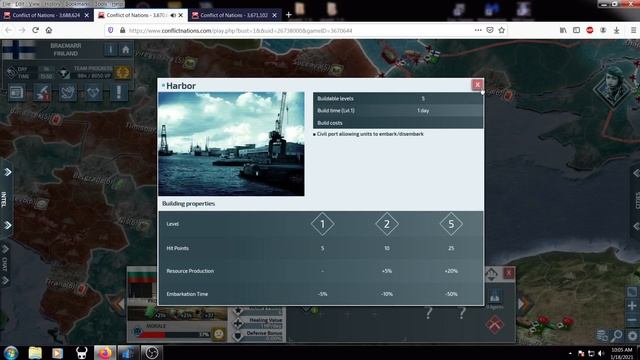Screen dimensions: 640x360
Task: Select the level 2 diamond
Action: point(387,224)
